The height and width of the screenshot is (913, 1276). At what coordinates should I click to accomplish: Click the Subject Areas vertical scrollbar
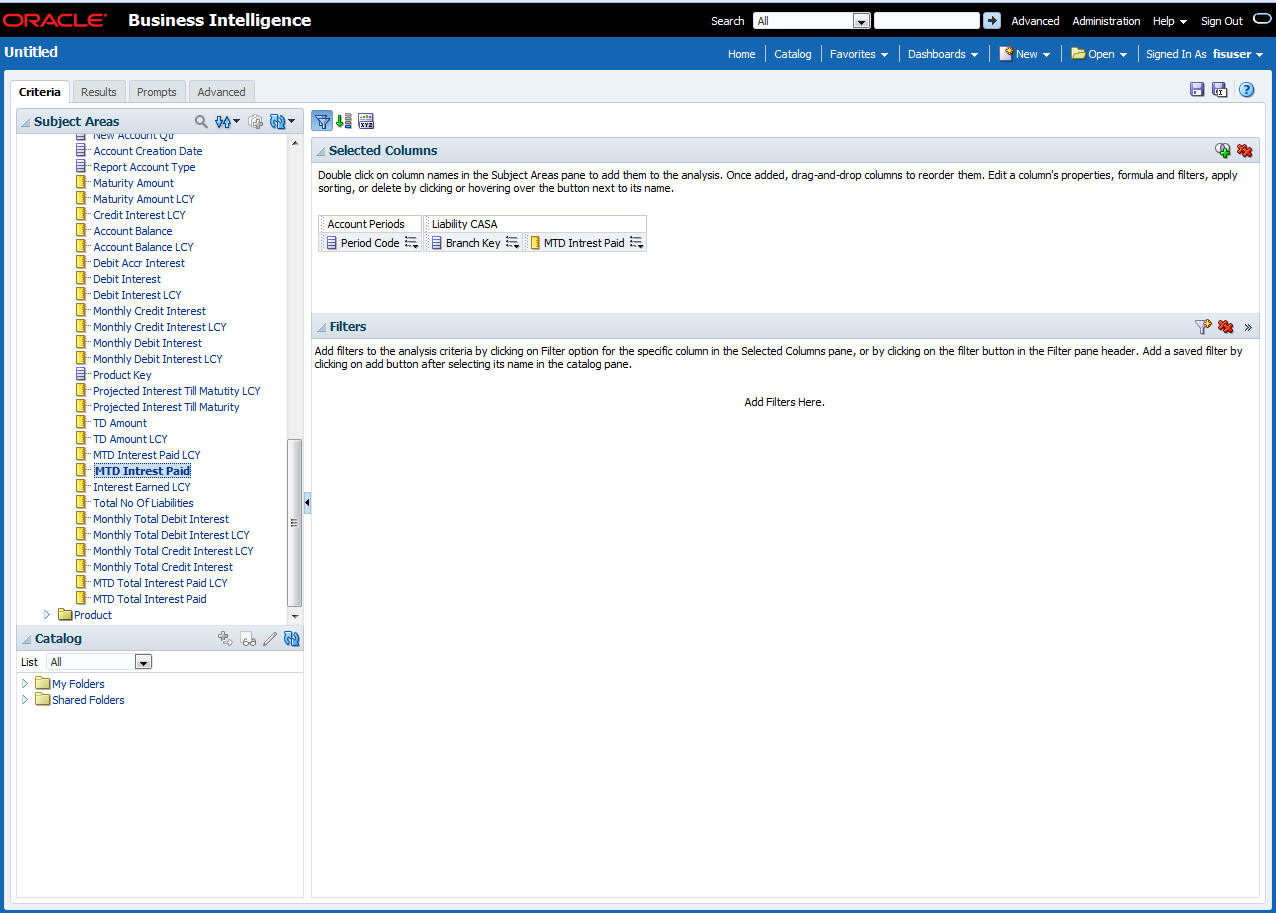[294, 523]
